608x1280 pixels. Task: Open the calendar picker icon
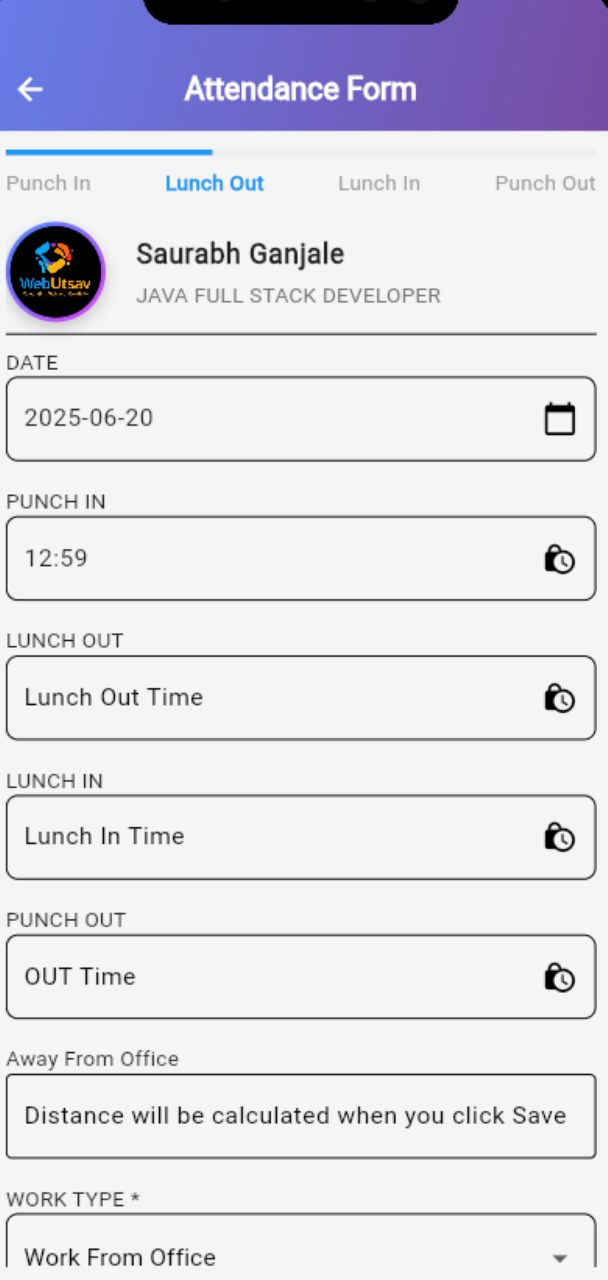pyautogui.click(x=559, y=419)
